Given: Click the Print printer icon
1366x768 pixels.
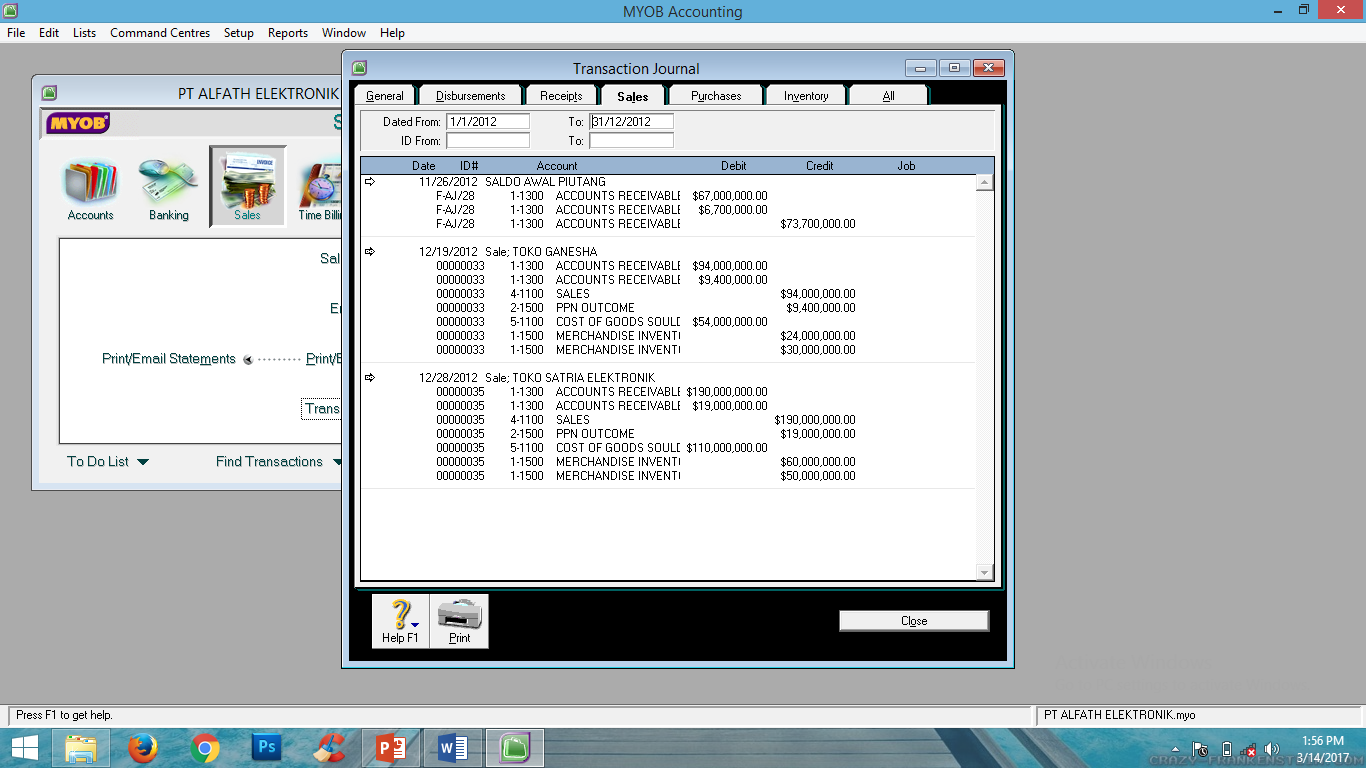Looking at the screenshot, I should [x=459, y=621].
